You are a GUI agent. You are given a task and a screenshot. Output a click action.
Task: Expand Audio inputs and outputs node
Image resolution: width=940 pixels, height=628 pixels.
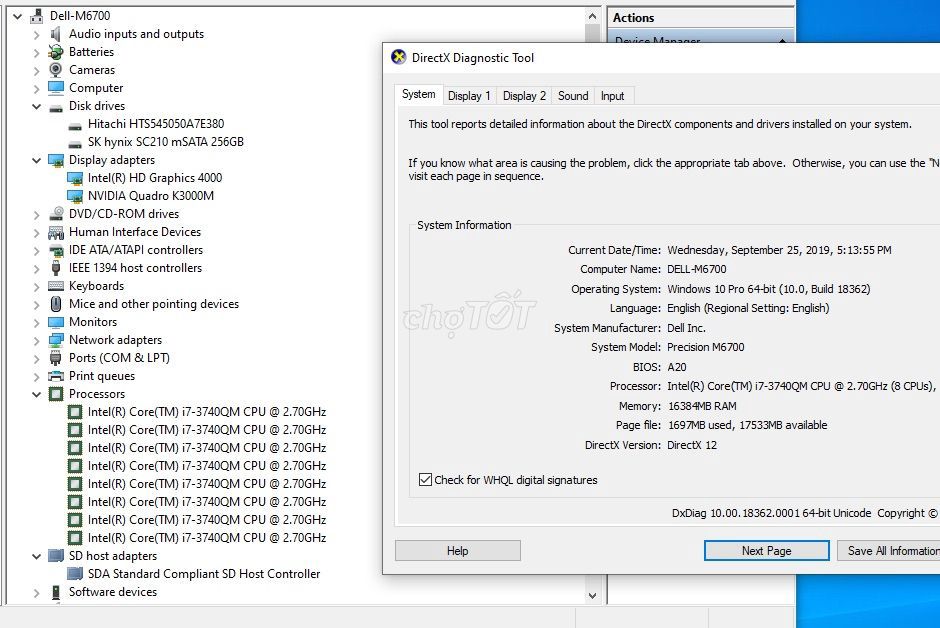pyautogui.click(x=37, y=35)
